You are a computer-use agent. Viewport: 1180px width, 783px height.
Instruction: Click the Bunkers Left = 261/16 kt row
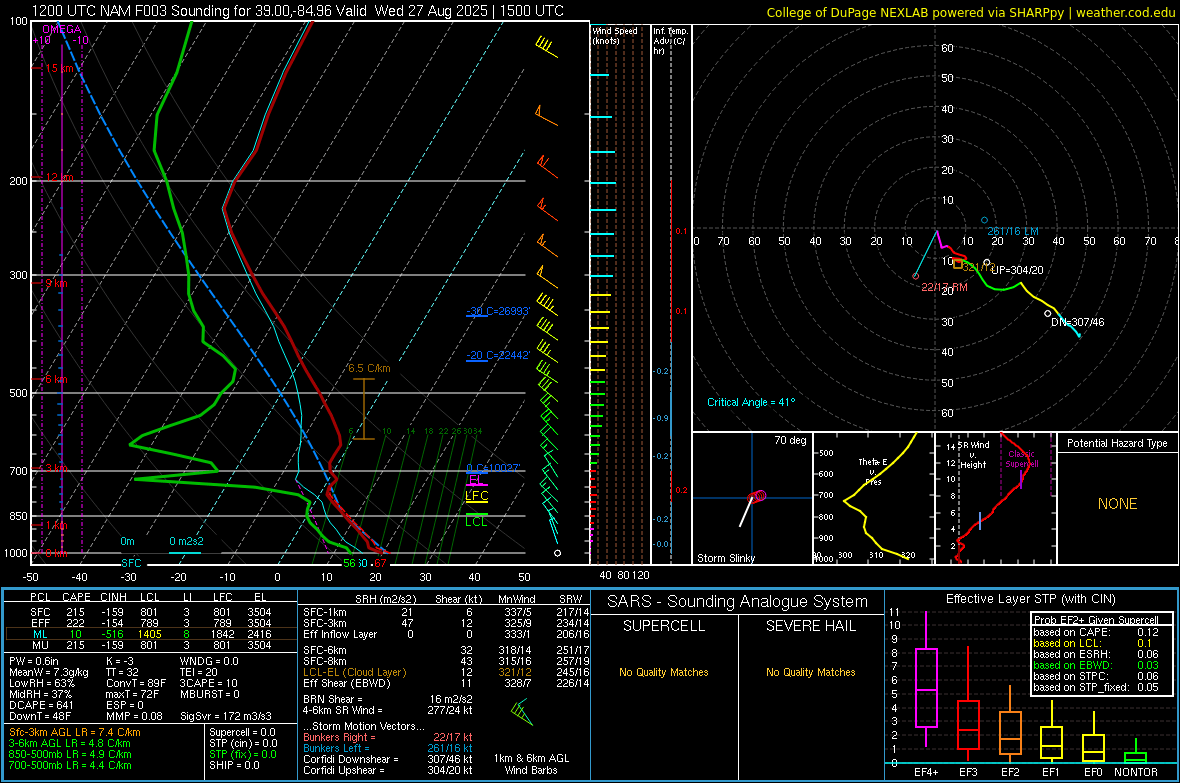click(x=388, y=748)
